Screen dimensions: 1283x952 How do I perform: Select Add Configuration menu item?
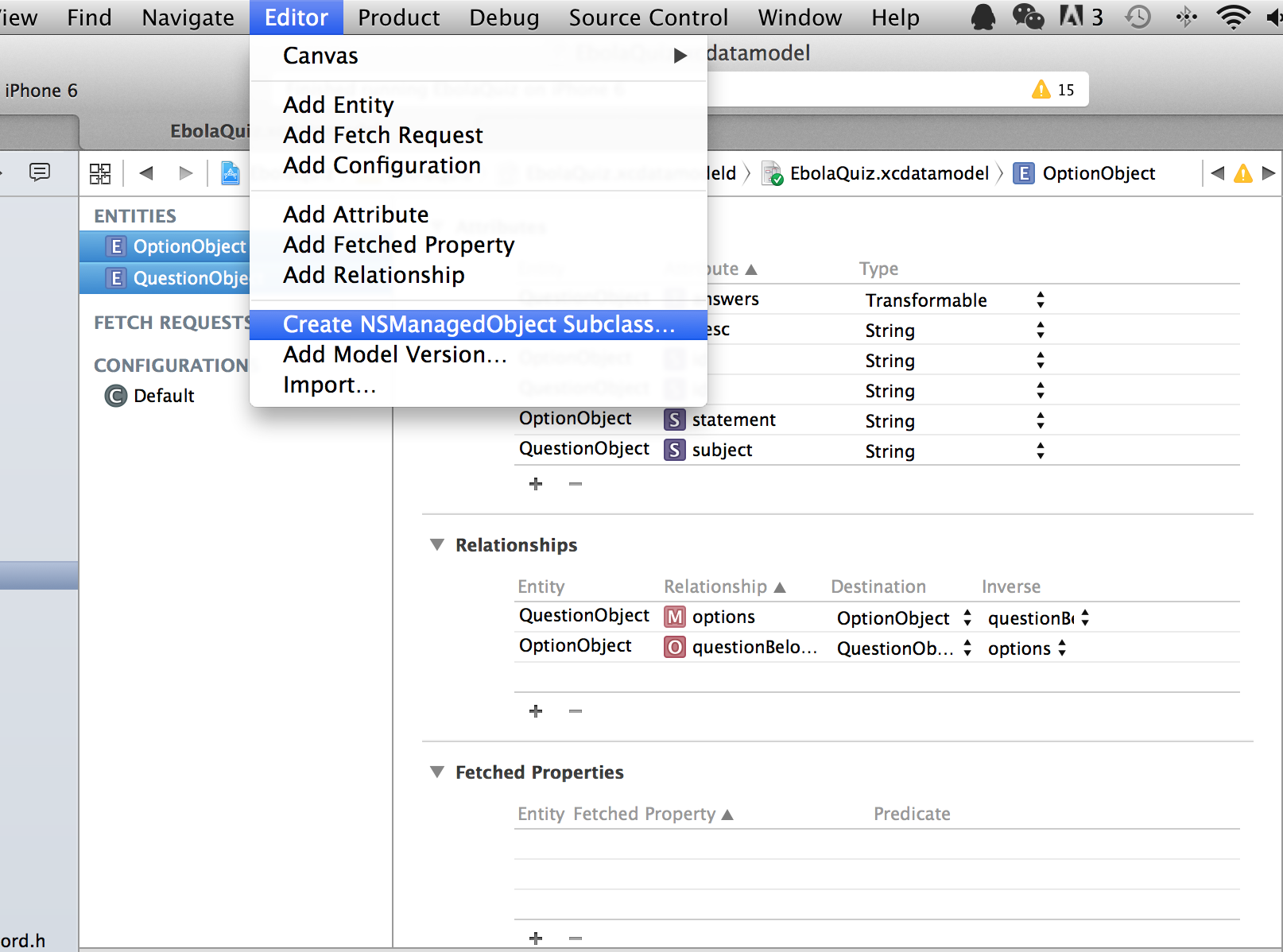(478, 165)
